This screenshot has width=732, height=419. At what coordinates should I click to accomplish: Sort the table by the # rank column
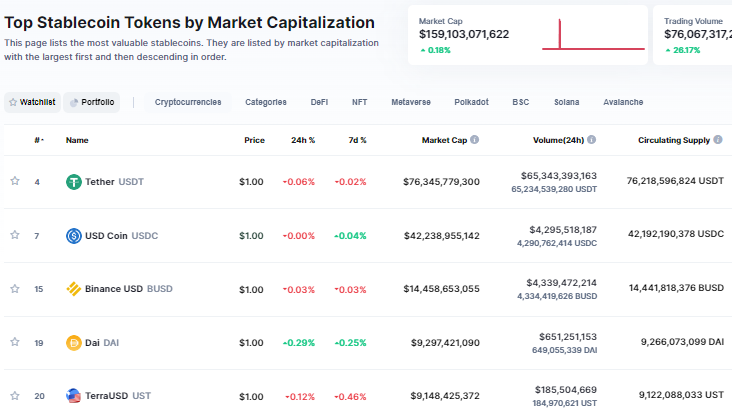tap(39, 140)
